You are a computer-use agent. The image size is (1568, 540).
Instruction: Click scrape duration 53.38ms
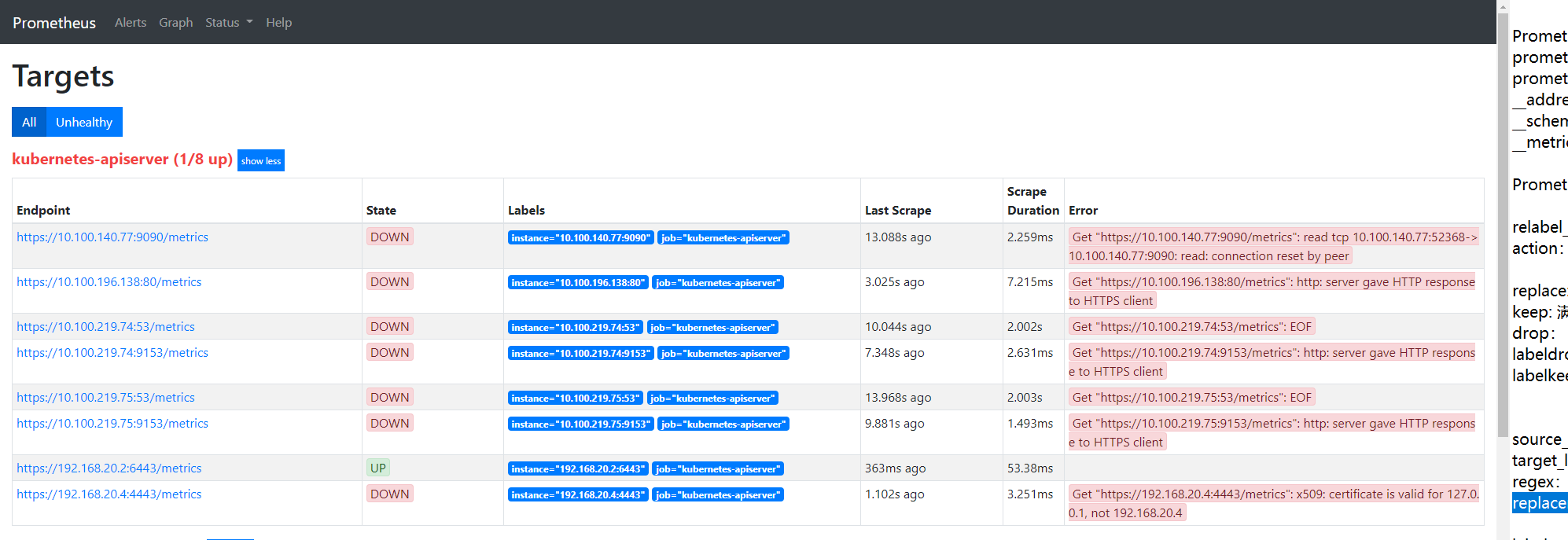[1030, 468]
